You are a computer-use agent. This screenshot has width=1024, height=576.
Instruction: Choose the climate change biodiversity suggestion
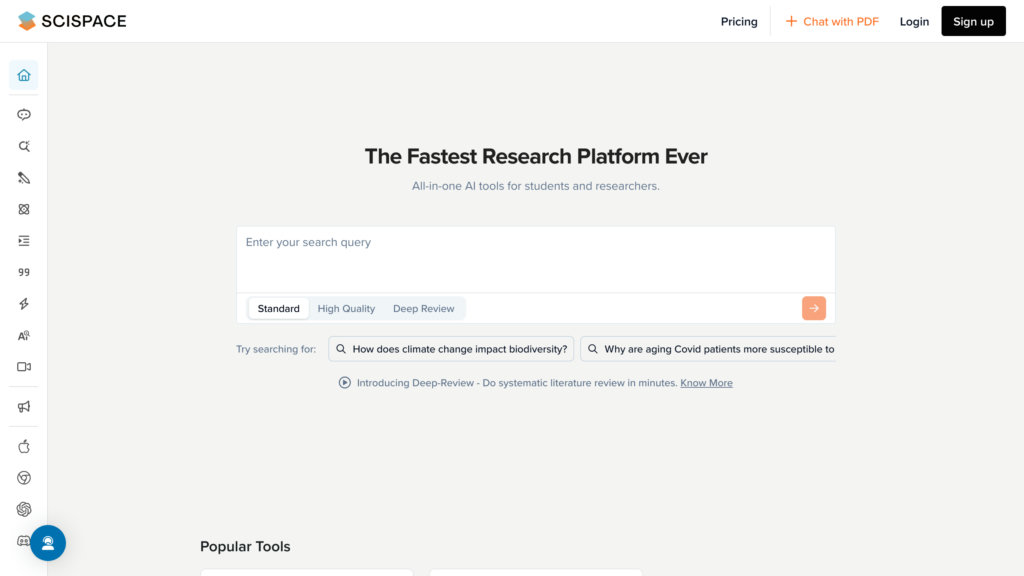pos(451,349)
